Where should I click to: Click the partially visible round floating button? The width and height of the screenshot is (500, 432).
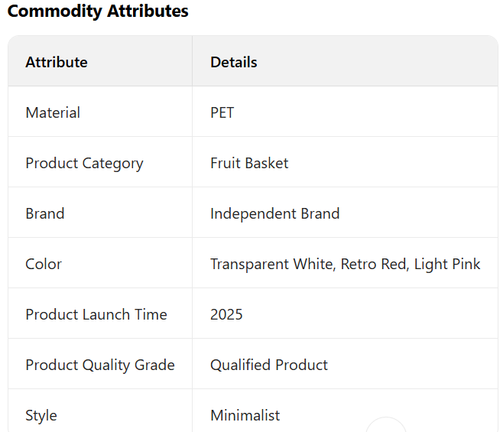[386, 425]
